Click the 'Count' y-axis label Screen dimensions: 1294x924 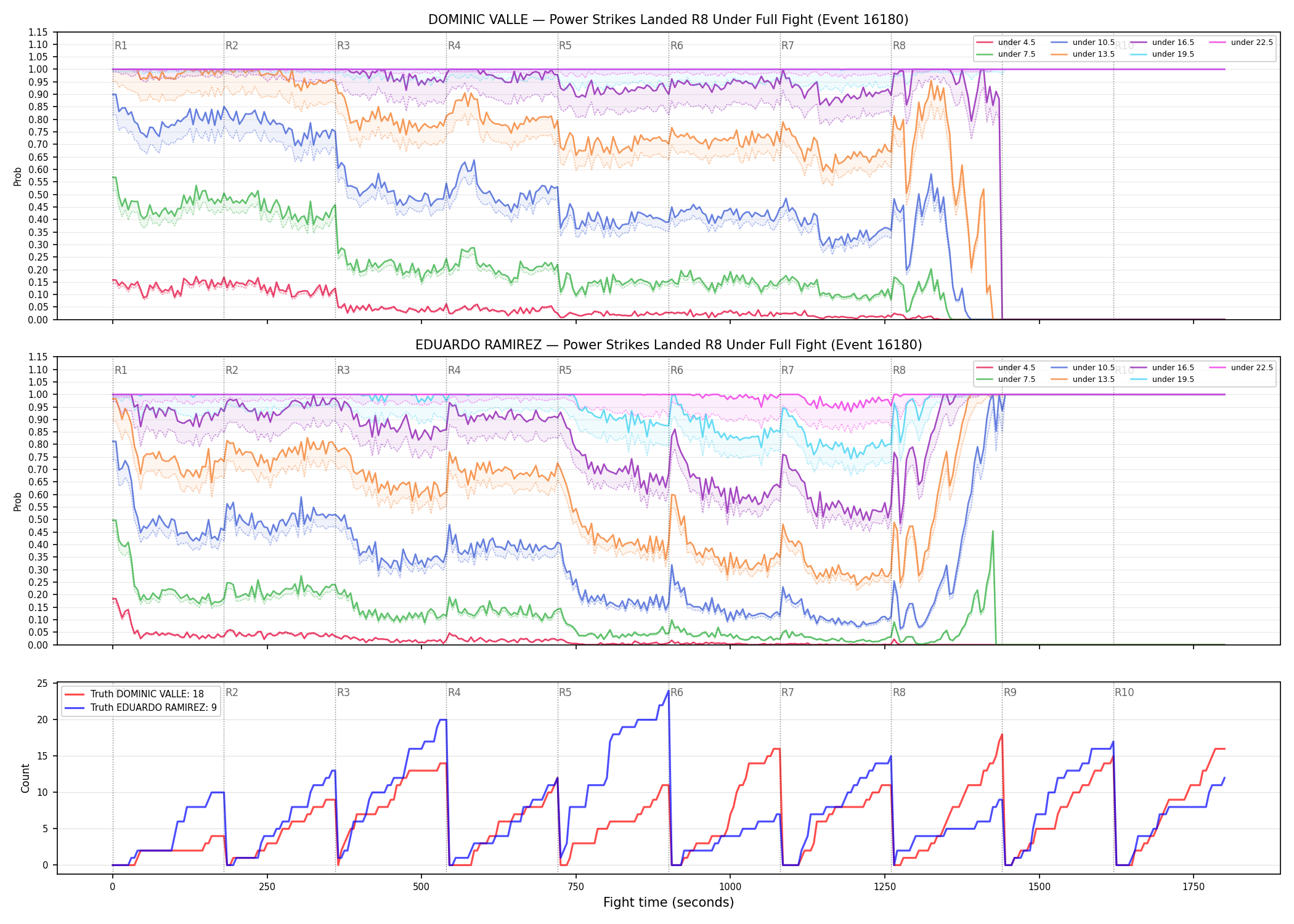[25, 778]
